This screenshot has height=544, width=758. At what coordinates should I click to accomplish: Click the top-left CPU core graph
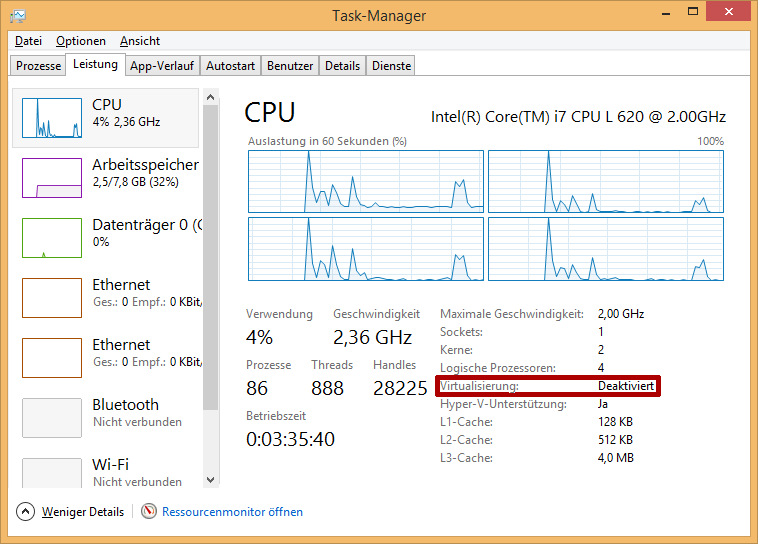[x=365, y=181]
